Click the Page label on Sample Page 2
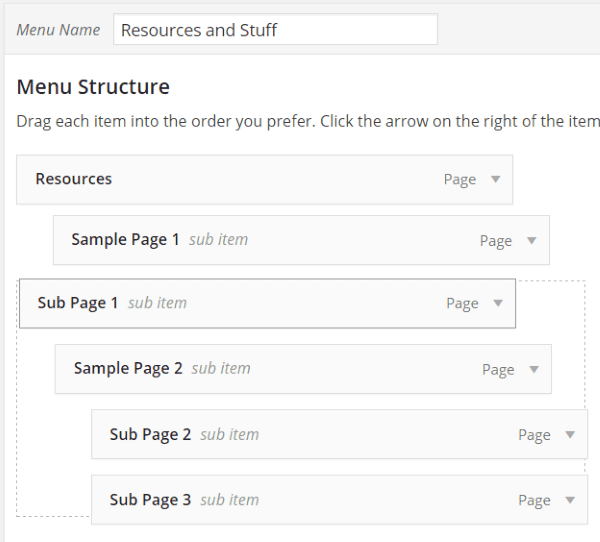 (x=498, y=370)
